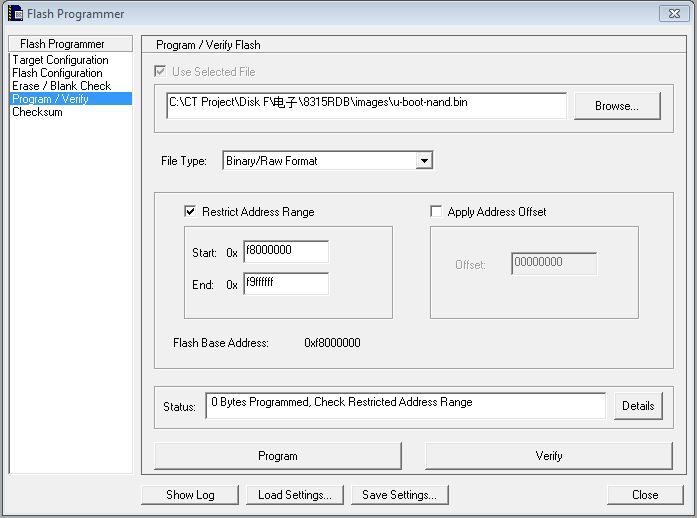Select Erase / Blank Check item
The image size is (697, 518).
tap(61, 86)
